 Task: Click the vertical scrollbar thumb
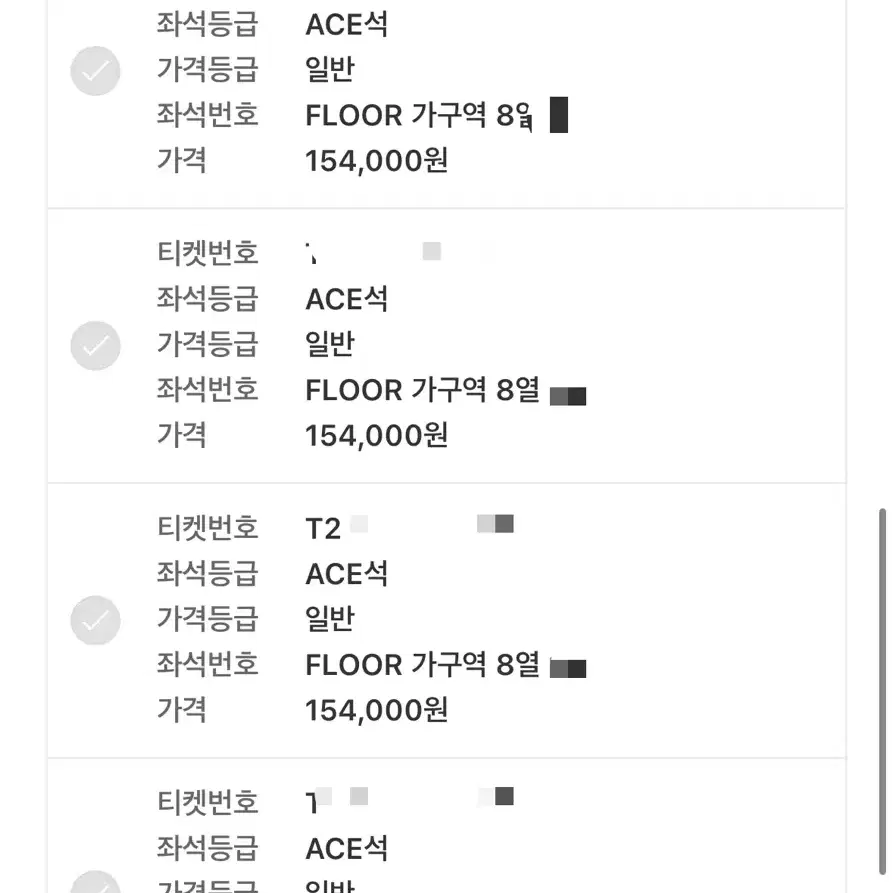(x=883, y=691)
